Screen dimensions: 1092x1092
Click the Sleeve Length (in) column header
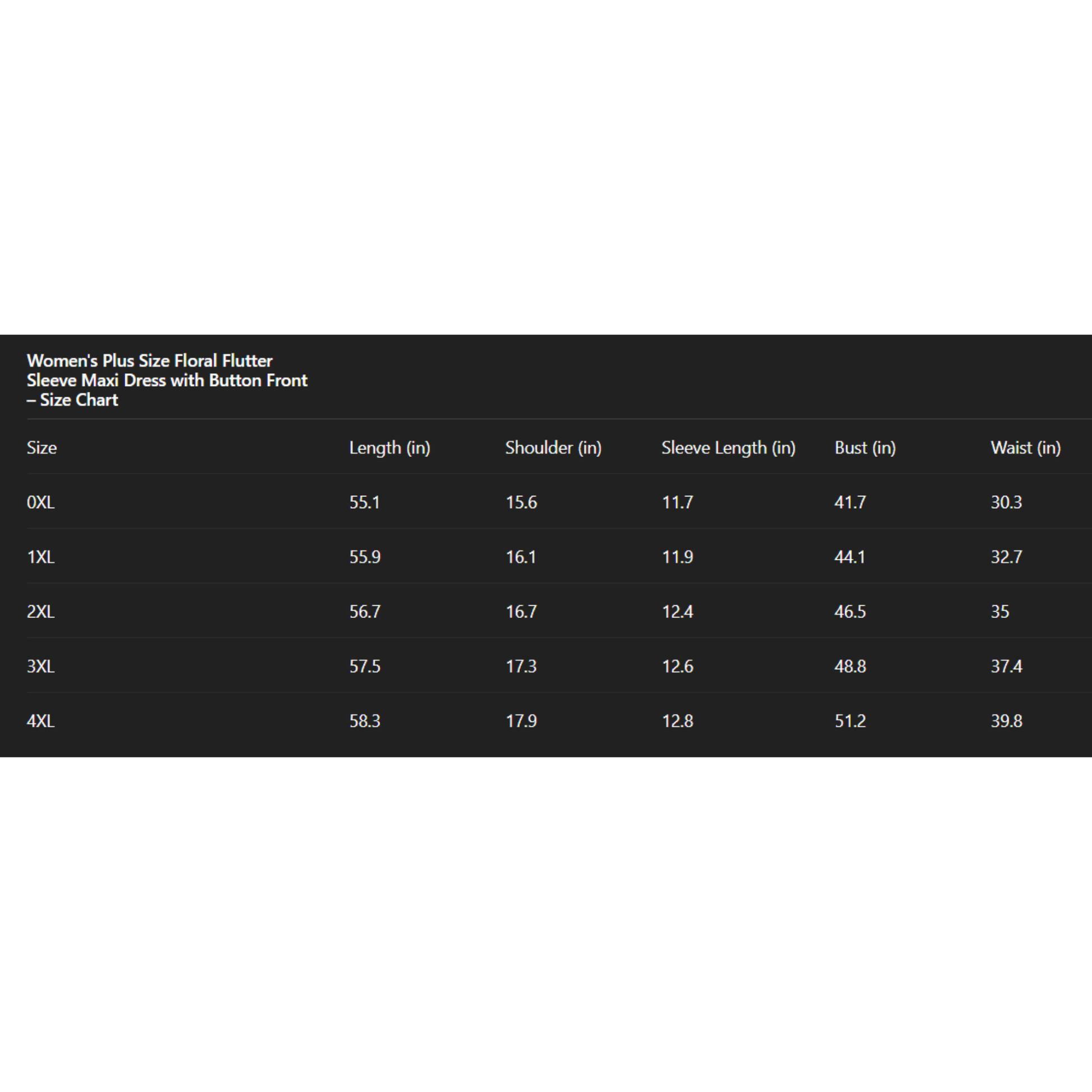tap(728, 448)
